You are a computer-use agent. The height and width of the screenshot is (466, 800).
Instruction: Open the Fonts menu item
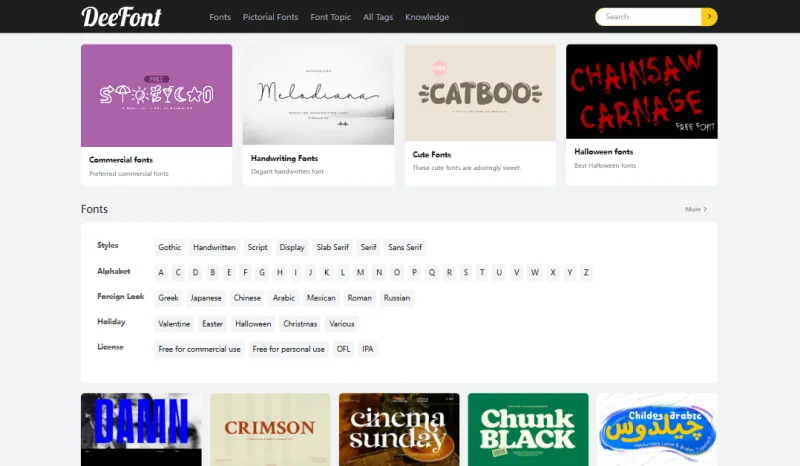click(220, 17)
